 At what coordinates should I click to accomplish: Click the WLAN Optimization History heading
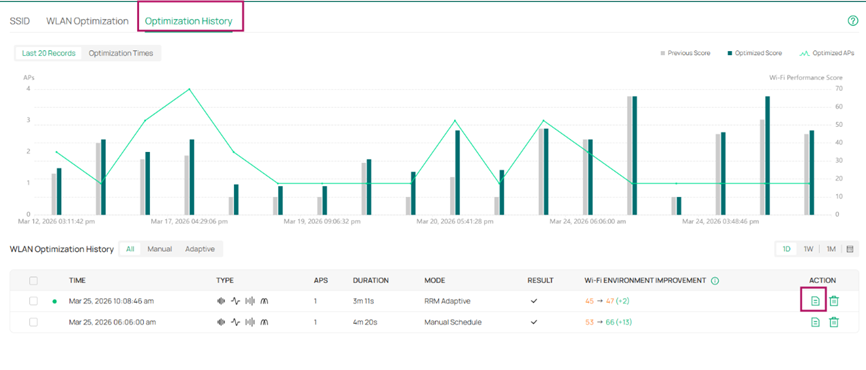pyautogui.click(x=62, y=249)
